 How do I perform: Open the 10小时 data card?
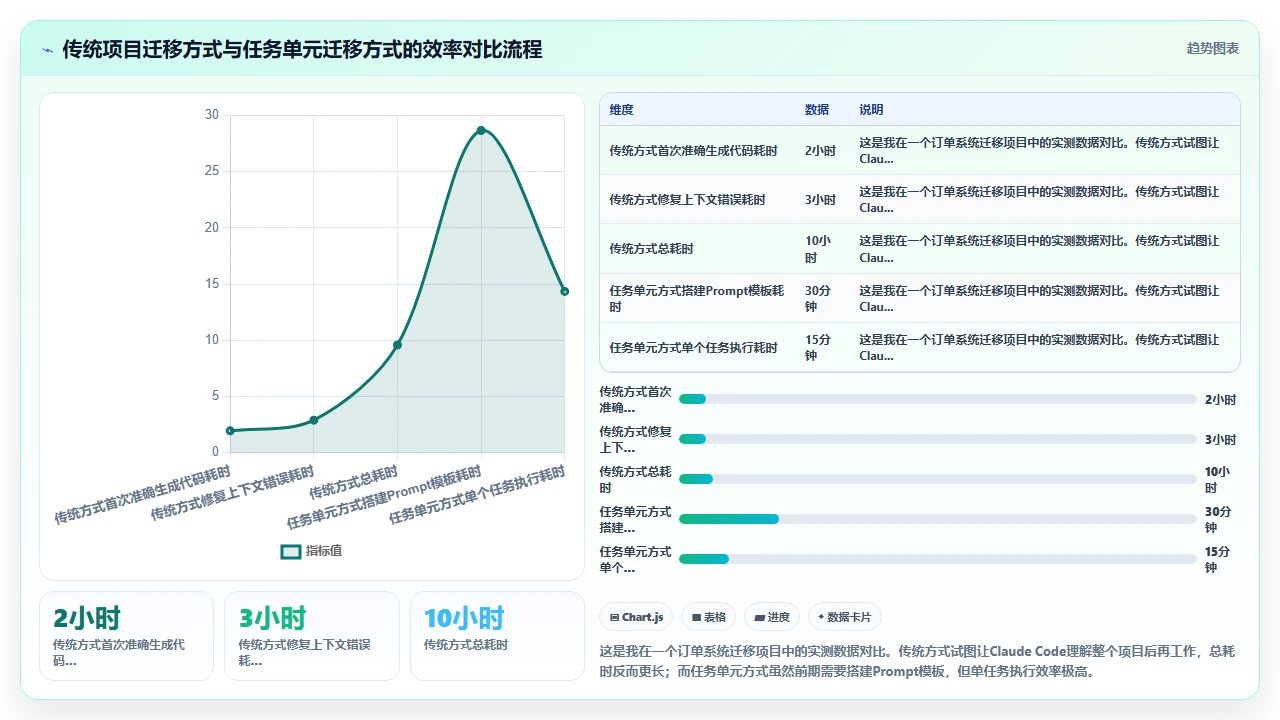tap(497, 636)
